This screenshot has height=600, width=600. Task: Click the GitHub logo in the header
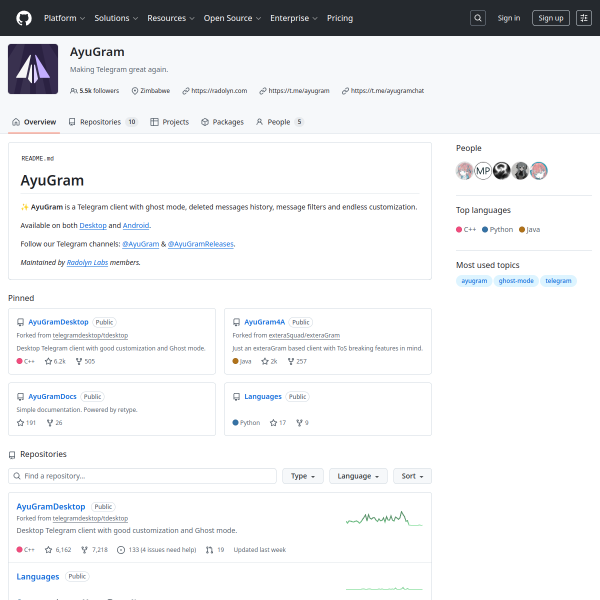click(x=24, y=18)
